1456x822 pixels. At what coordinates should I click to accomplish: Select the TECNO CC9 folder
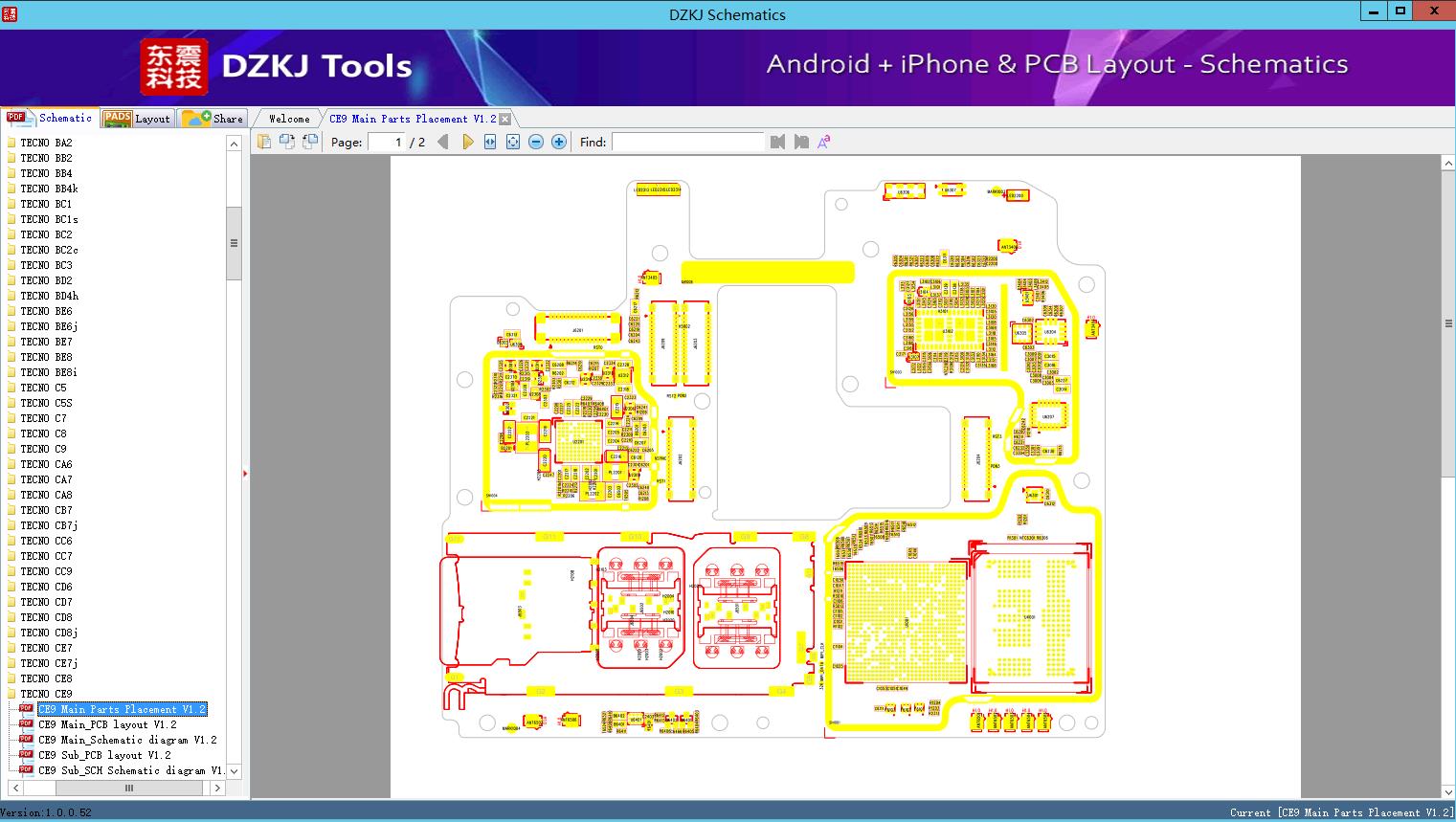[46, 571]
